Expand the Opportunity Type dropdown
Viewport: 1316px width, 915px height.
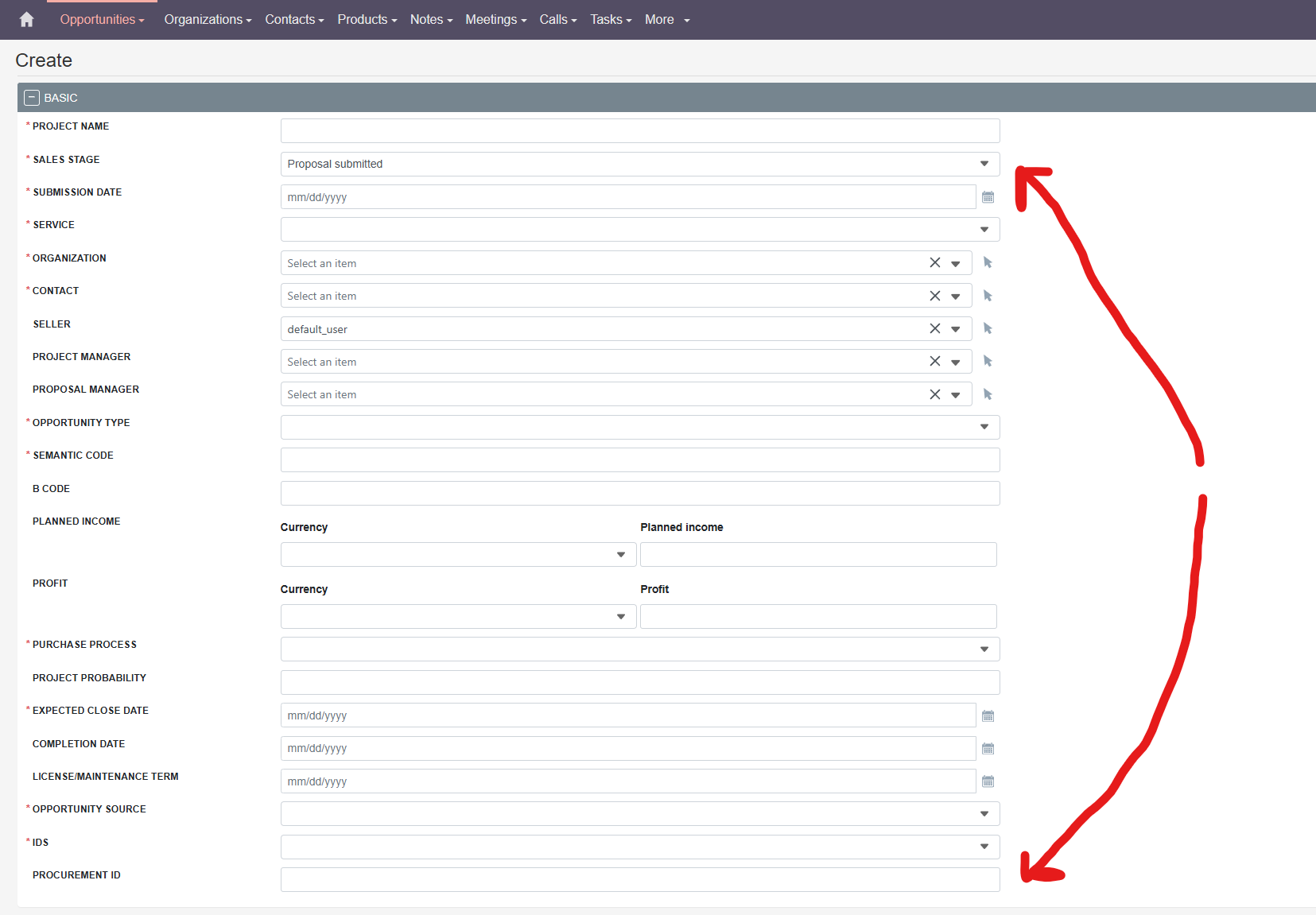639,427
